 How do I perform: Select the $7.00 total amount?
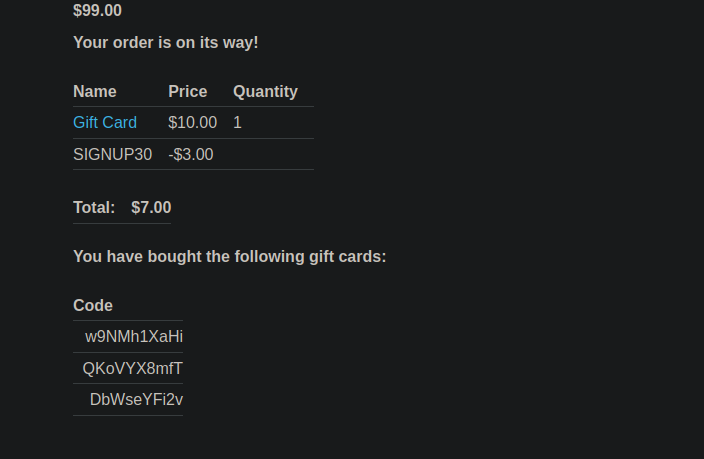tap(151, 207)
